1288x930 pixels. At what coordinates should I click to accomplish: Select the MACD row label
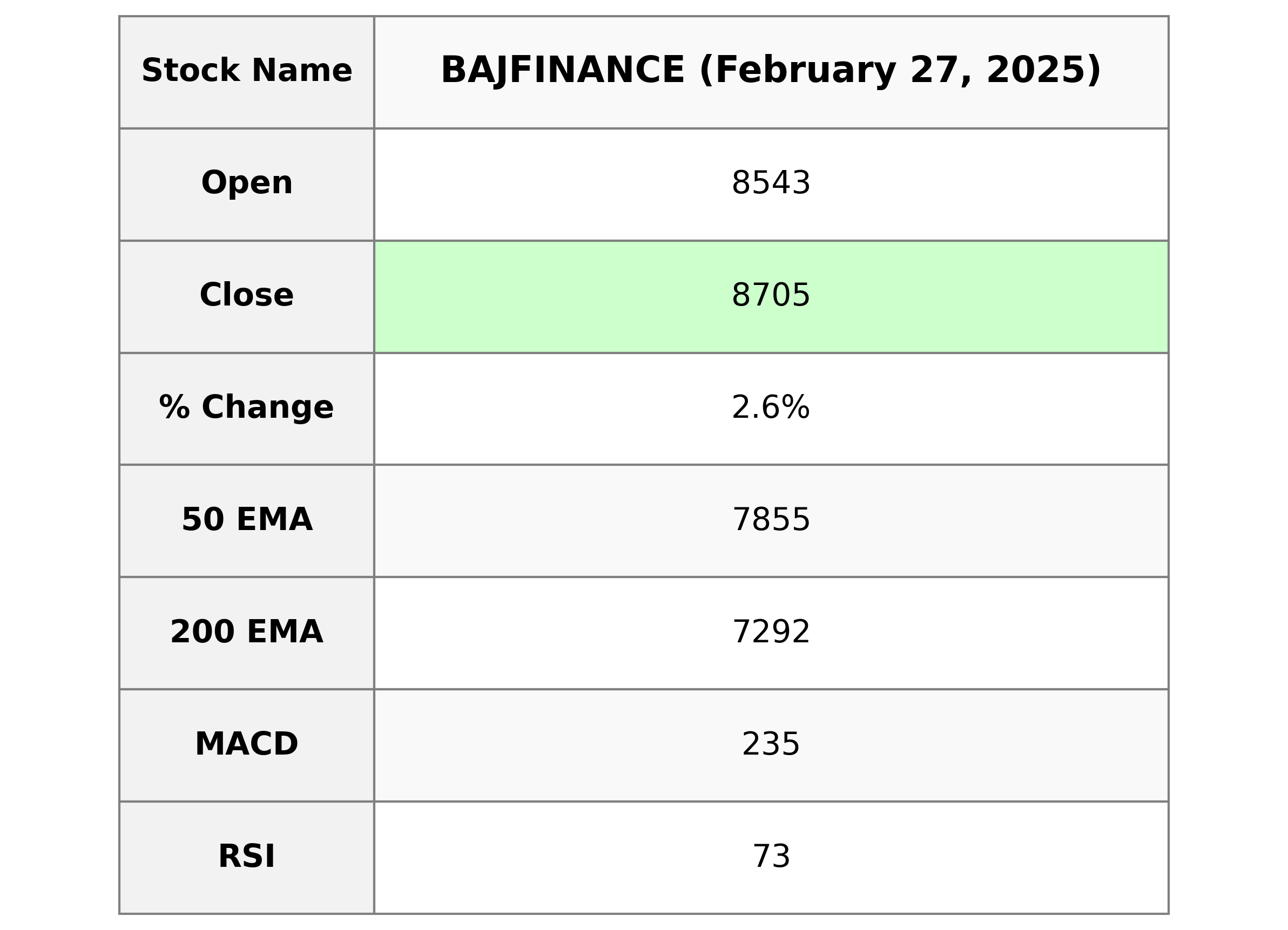tap(246, 744)
